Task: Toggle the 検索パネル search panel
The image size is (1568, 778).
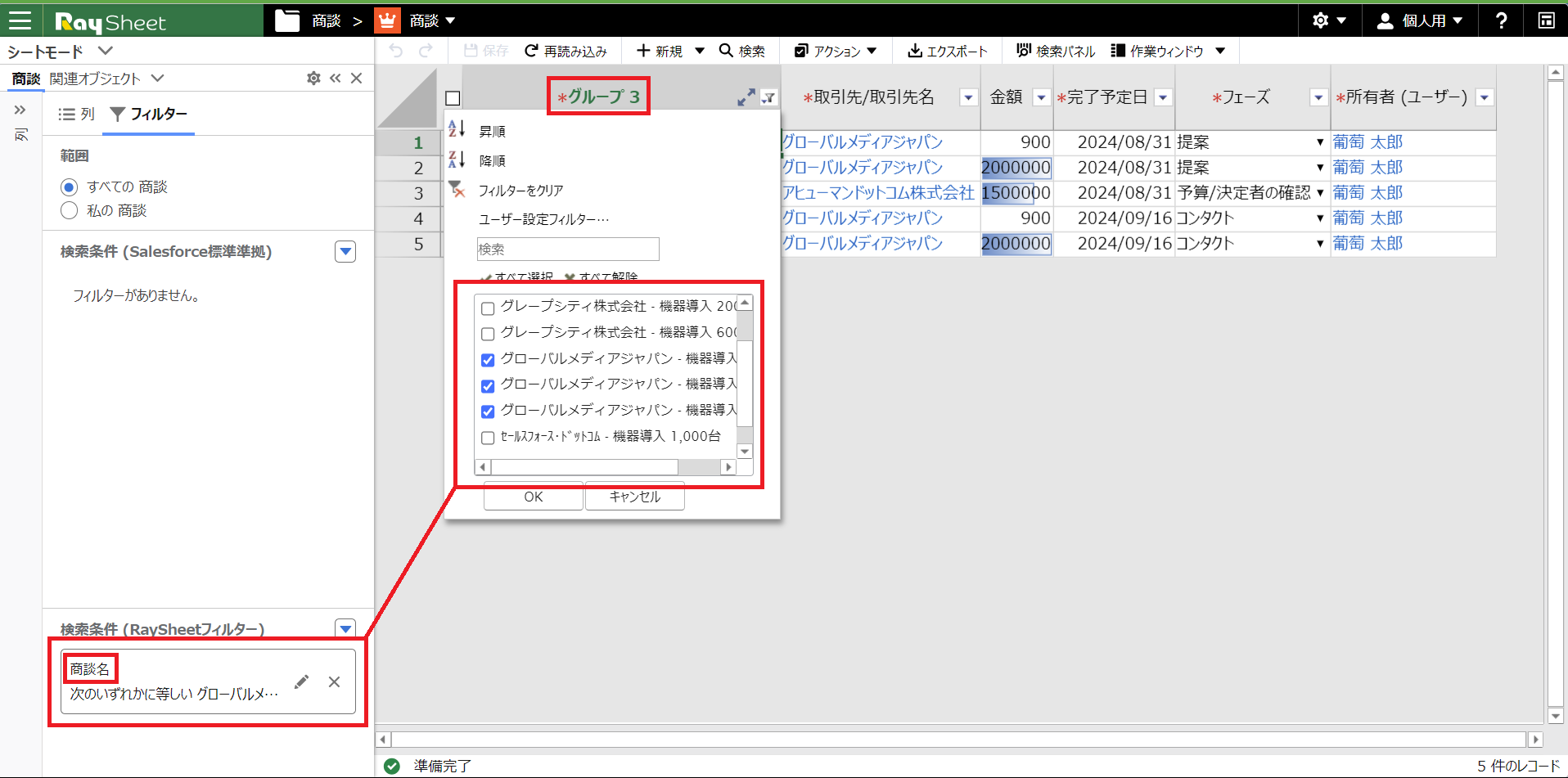Action: tap(1056, 51)
